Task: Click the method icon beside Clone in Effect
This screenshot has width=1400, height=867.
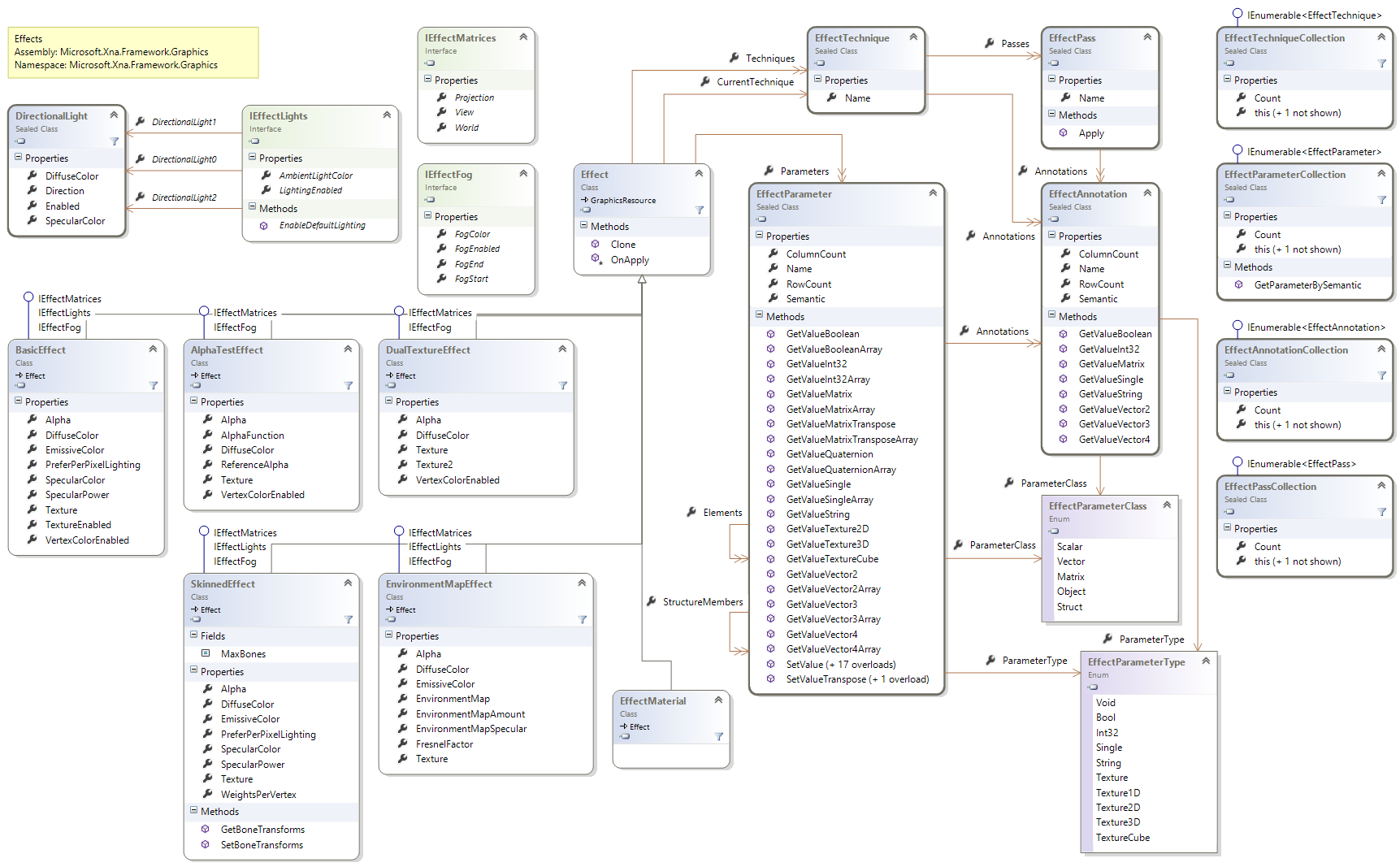Action: click(x=595, y=244)
